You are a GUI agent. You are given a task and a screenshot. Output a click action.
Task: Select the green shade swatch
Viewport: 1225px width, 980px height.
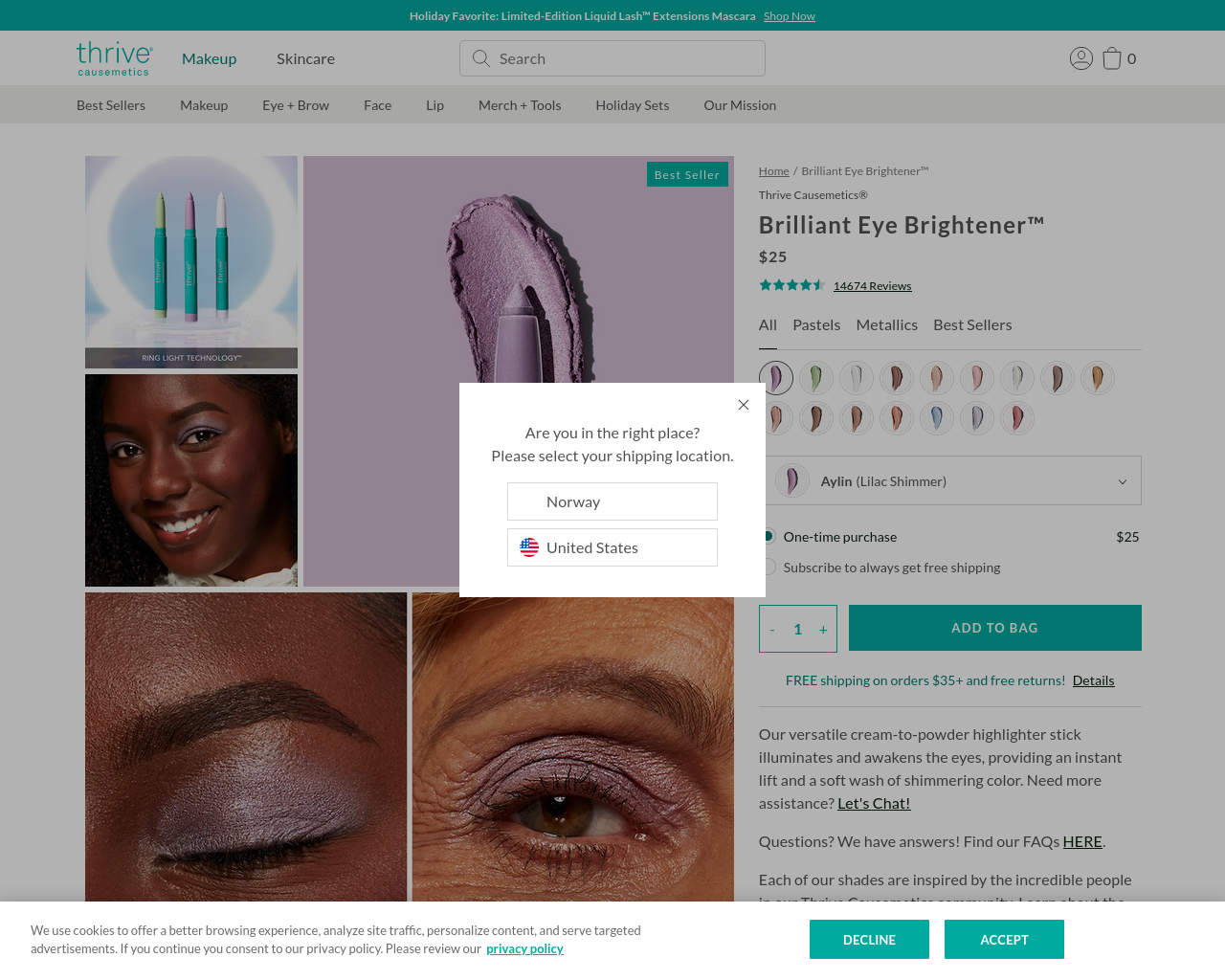pos(816,378)
